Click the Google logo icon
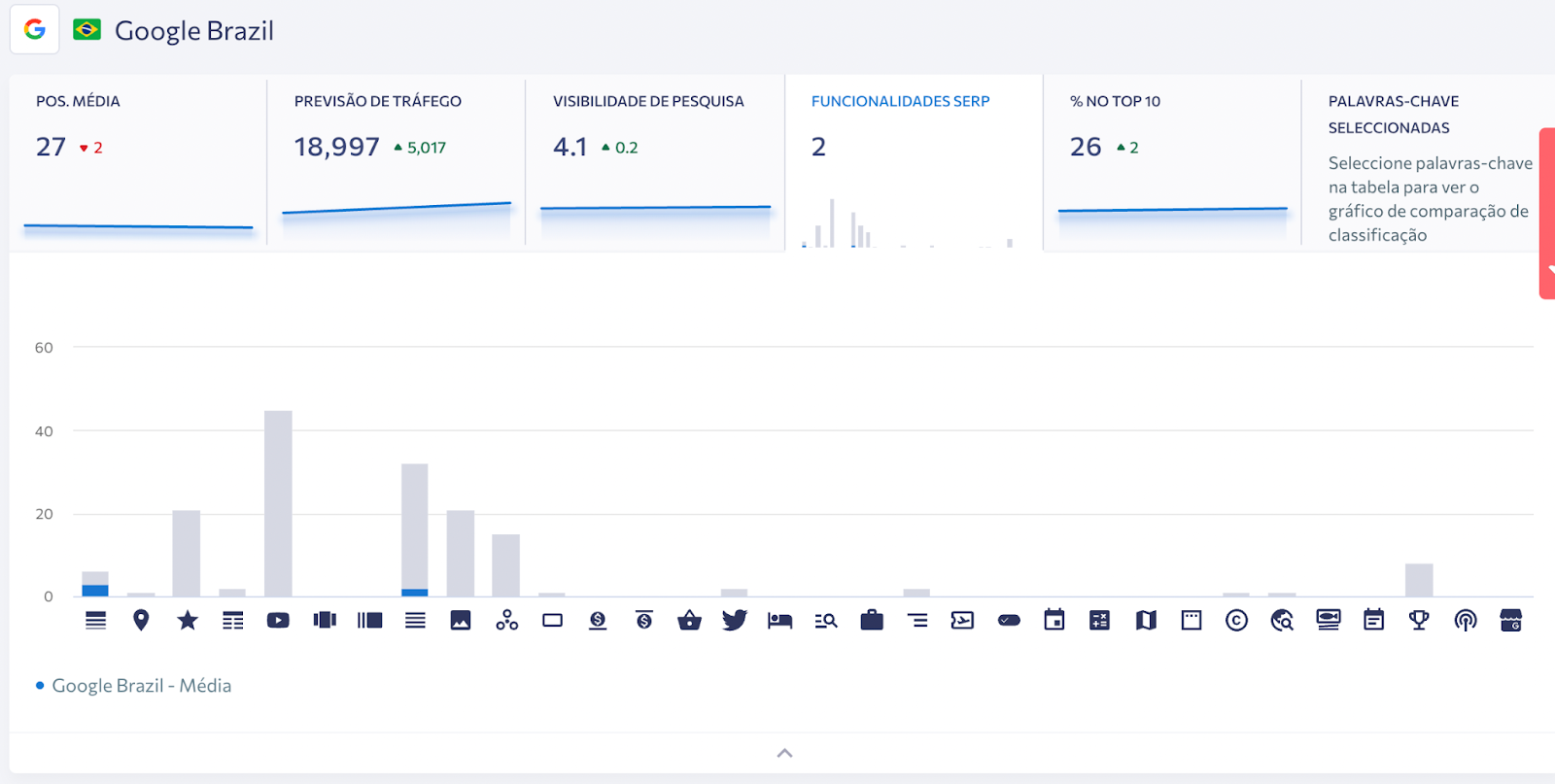The image size is (1555, 784). tap(35, 29)
